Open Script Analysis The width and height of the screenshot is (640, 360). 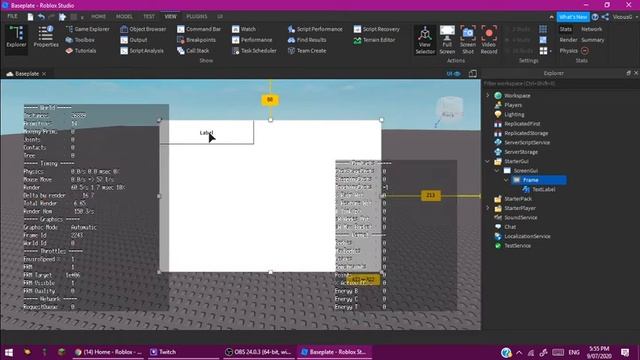[142, 51]
